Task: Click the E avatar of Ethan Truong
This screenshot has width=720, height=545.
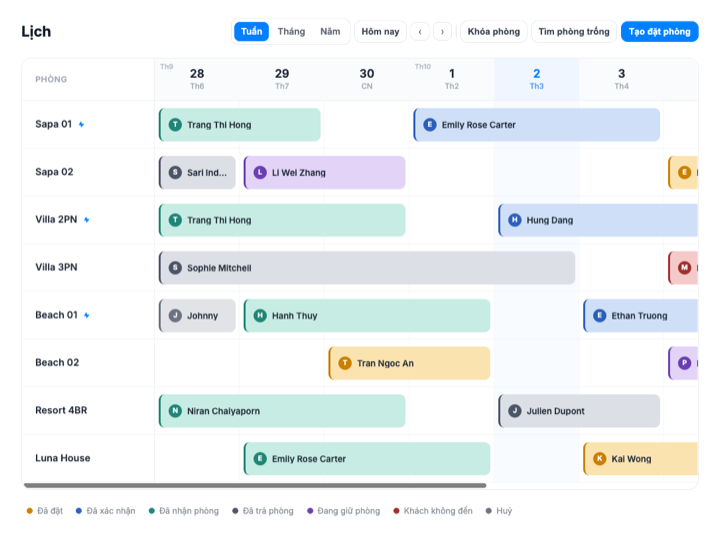Action: pos(600,315)
